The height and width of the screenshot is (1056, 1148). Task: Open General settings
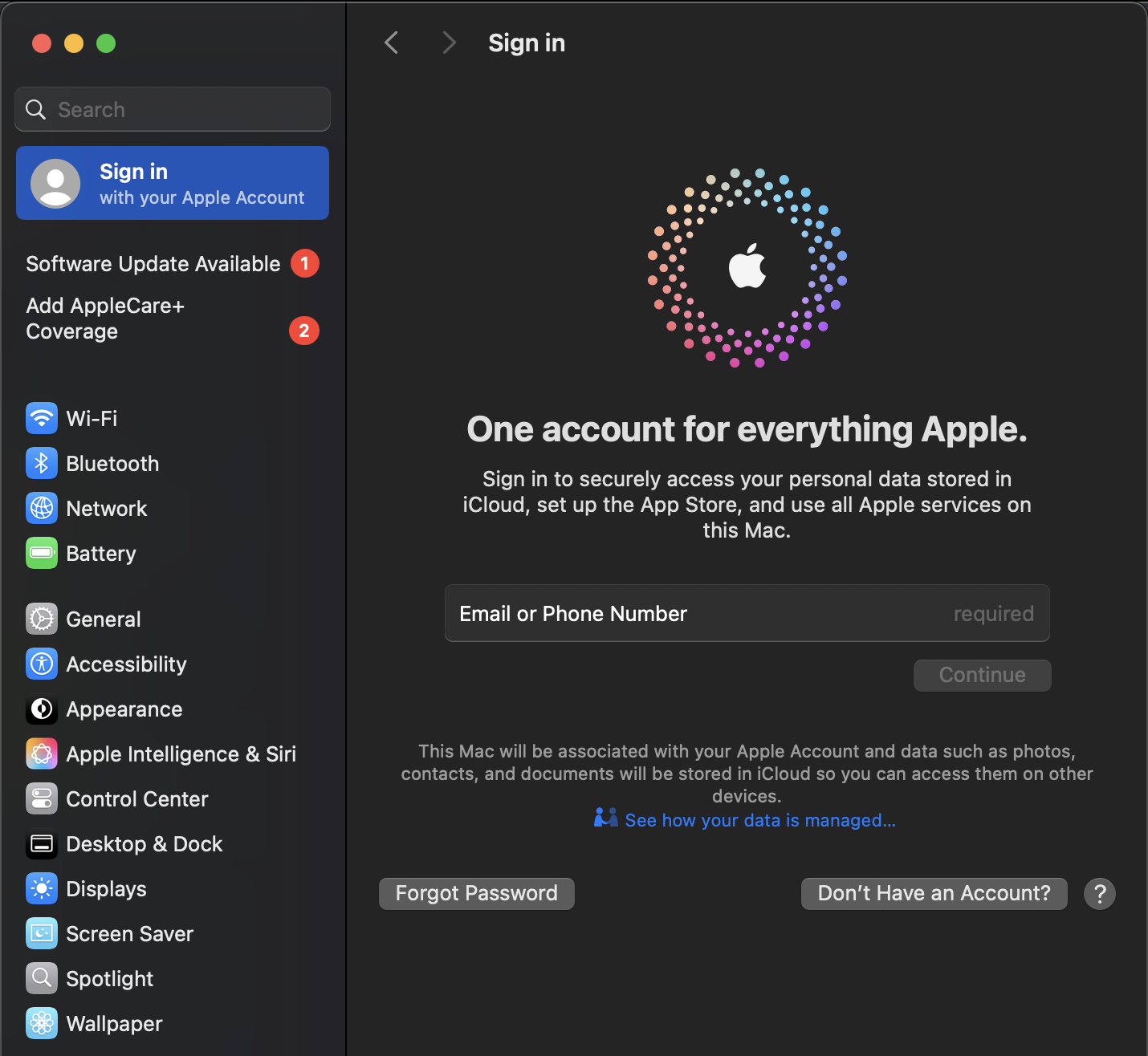[104, 619]
